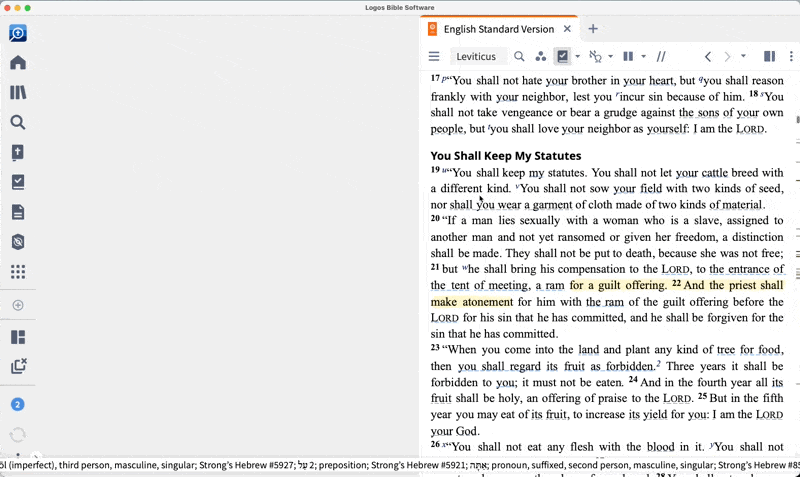Click the circled plus shortcut icon in the sidebar
The height and width of the screenshot is (477, 800).
18,305
